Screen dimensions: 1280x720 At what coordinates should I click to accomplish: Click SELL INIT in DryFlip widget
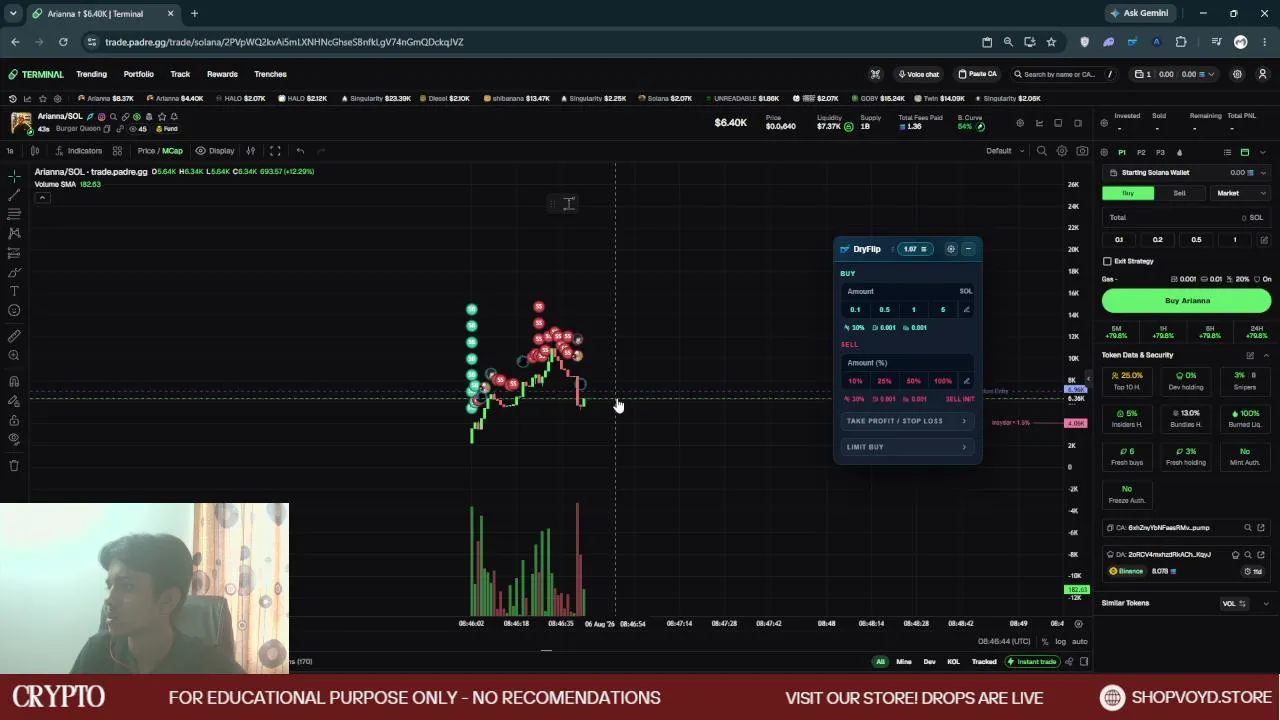[959, 399]
